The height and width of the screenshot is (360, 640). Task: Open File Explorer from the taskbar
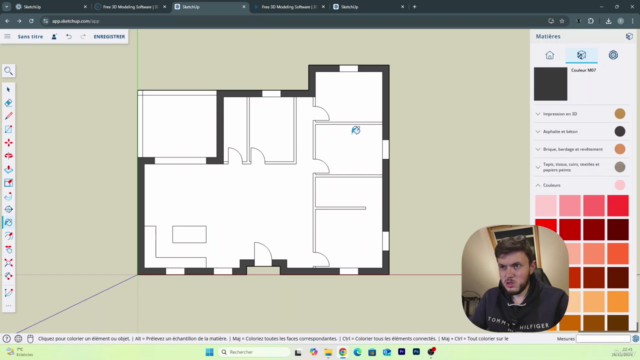point(328,352)
